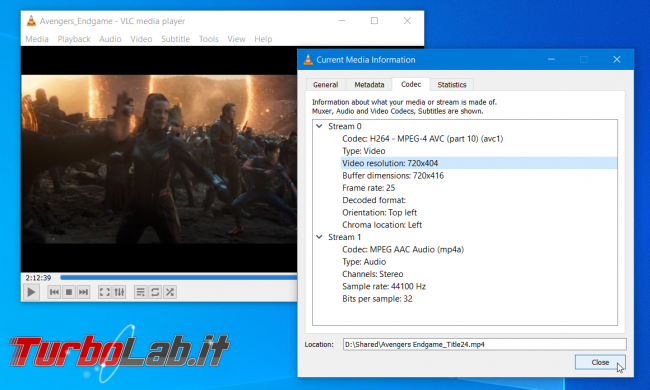Switch to the Statistics tab
Image resolution: width=650 pixels, height=390 pixels.
tap(452, 85)
